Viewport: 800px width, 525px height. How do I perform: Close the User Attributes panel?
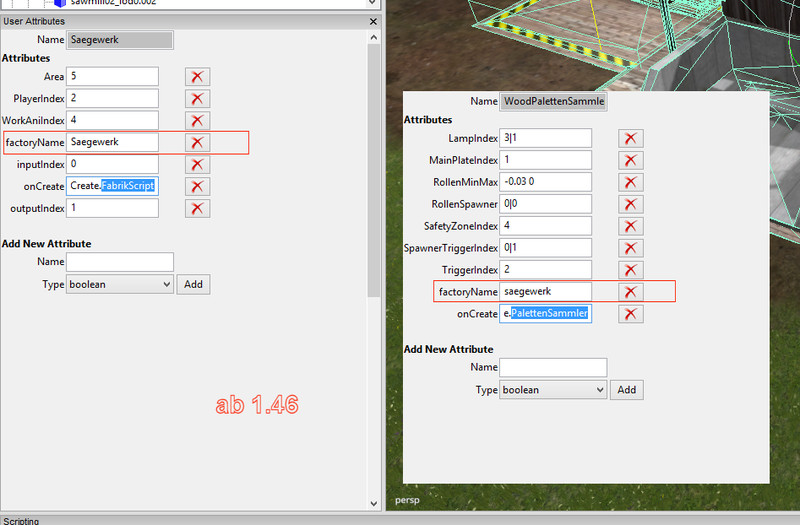(374, 21)
